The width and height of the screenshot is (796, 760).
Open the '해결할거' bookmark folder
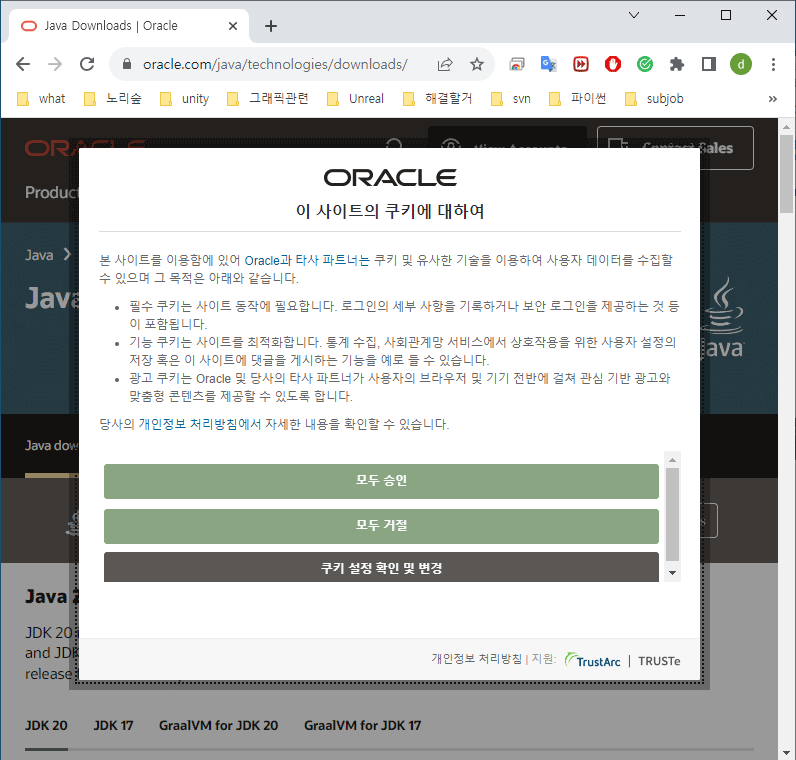pos(438,98)
